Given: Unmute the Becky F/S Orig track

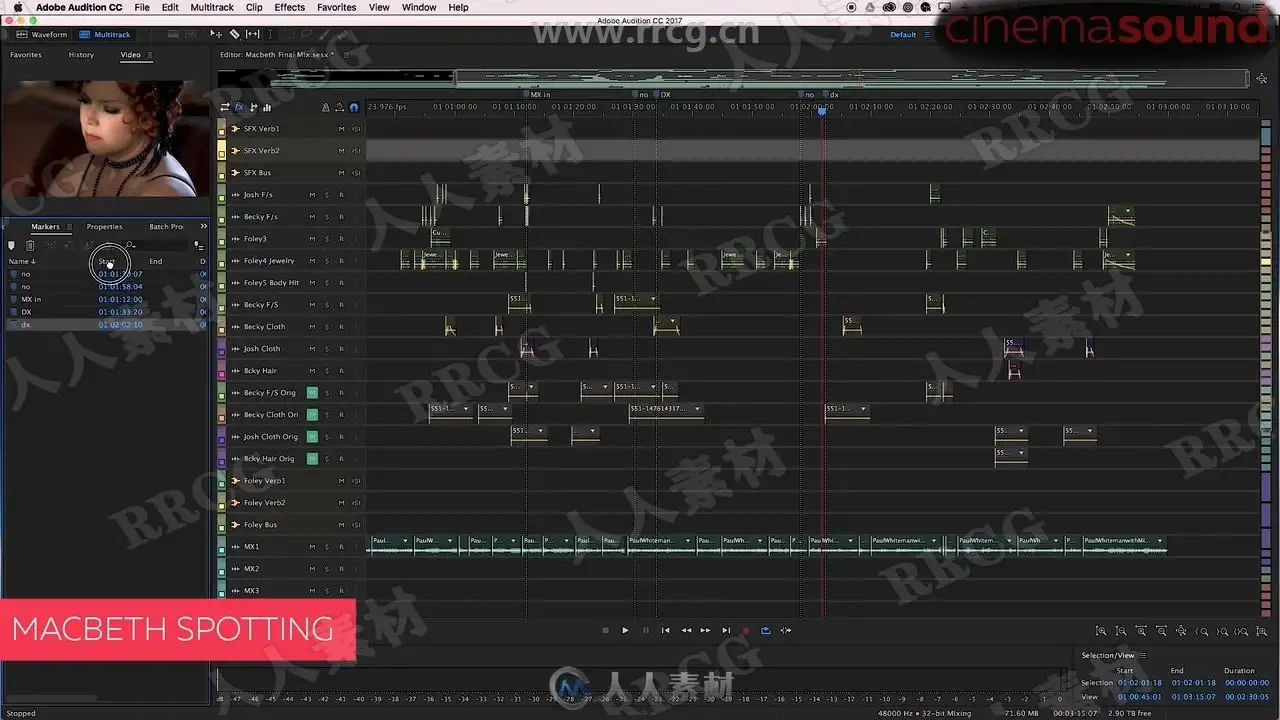Looking at the screenshot, I should (x=312, y=393).
